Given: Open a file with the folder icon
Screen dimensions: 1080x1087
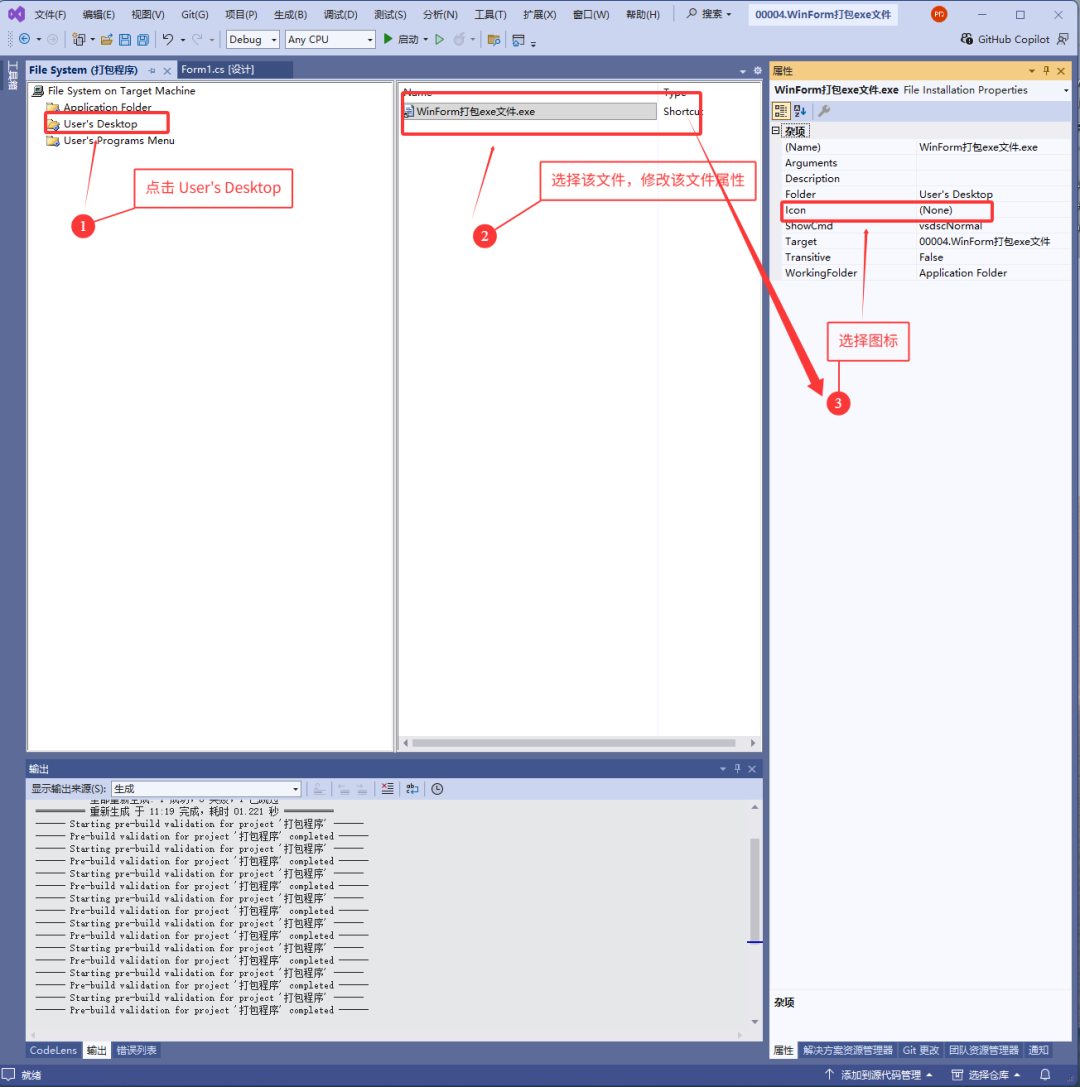Looking at the screenshot, I should 106,40.
